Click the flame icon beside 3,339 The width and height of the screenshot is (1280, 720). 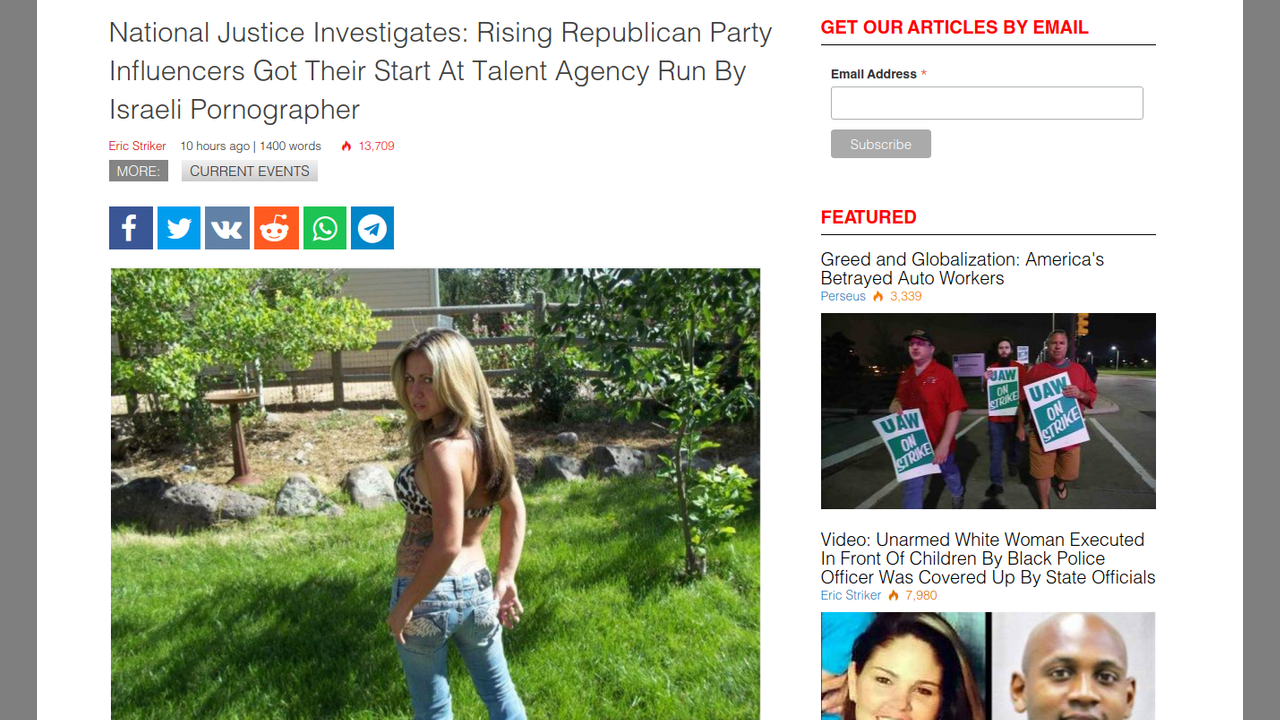coord(878,296)
